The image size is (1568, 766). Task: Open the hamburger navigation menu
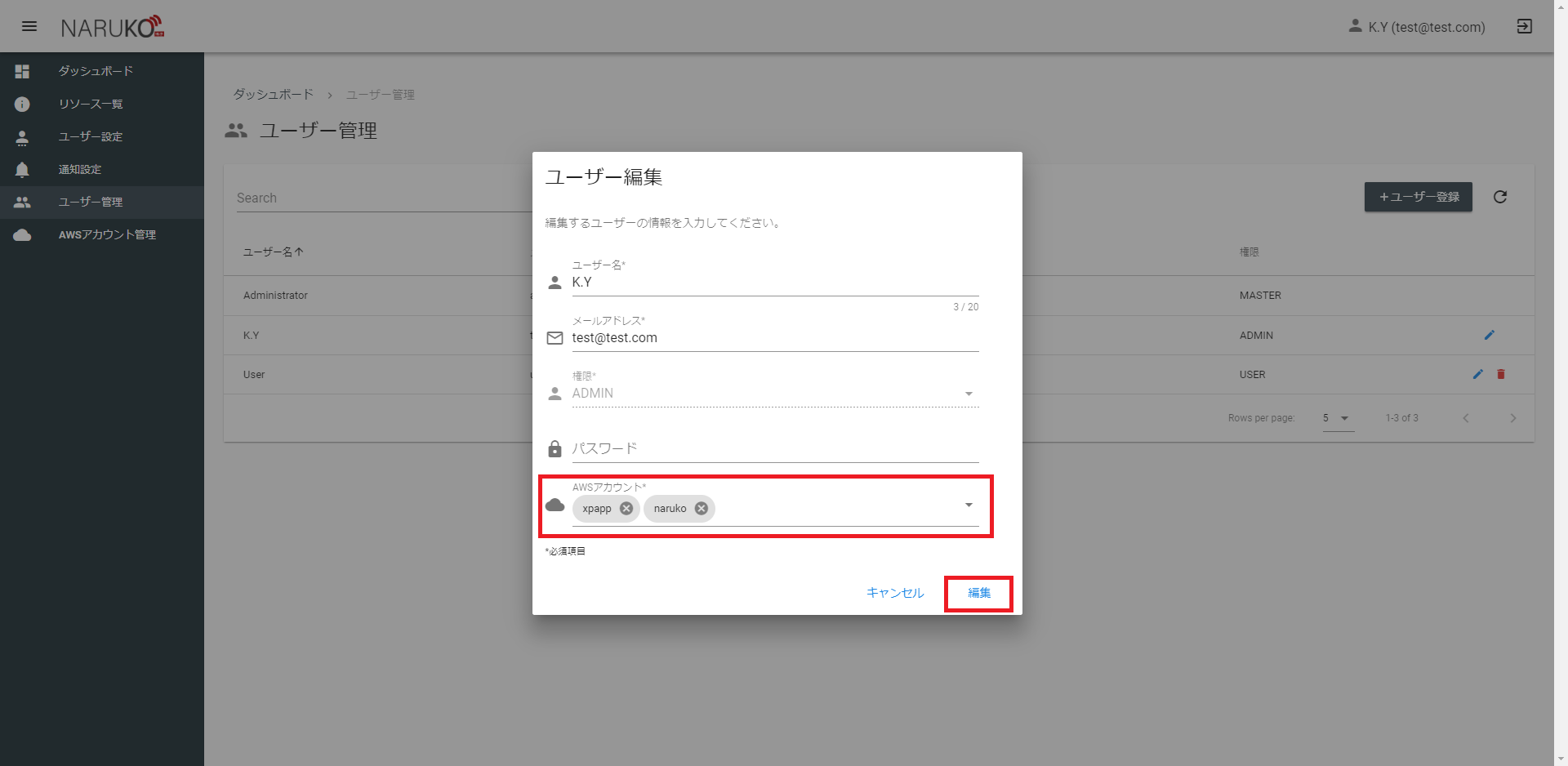point(29,26)
